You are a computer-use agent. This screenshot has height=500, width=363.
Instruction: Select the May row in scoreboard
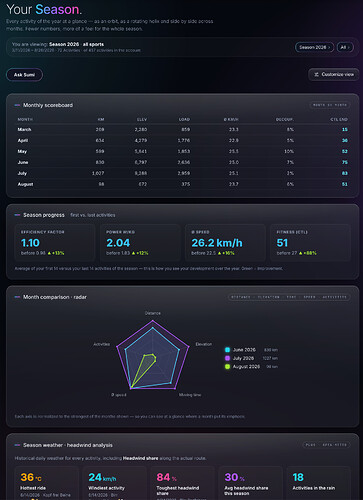(x=182, y=151)
